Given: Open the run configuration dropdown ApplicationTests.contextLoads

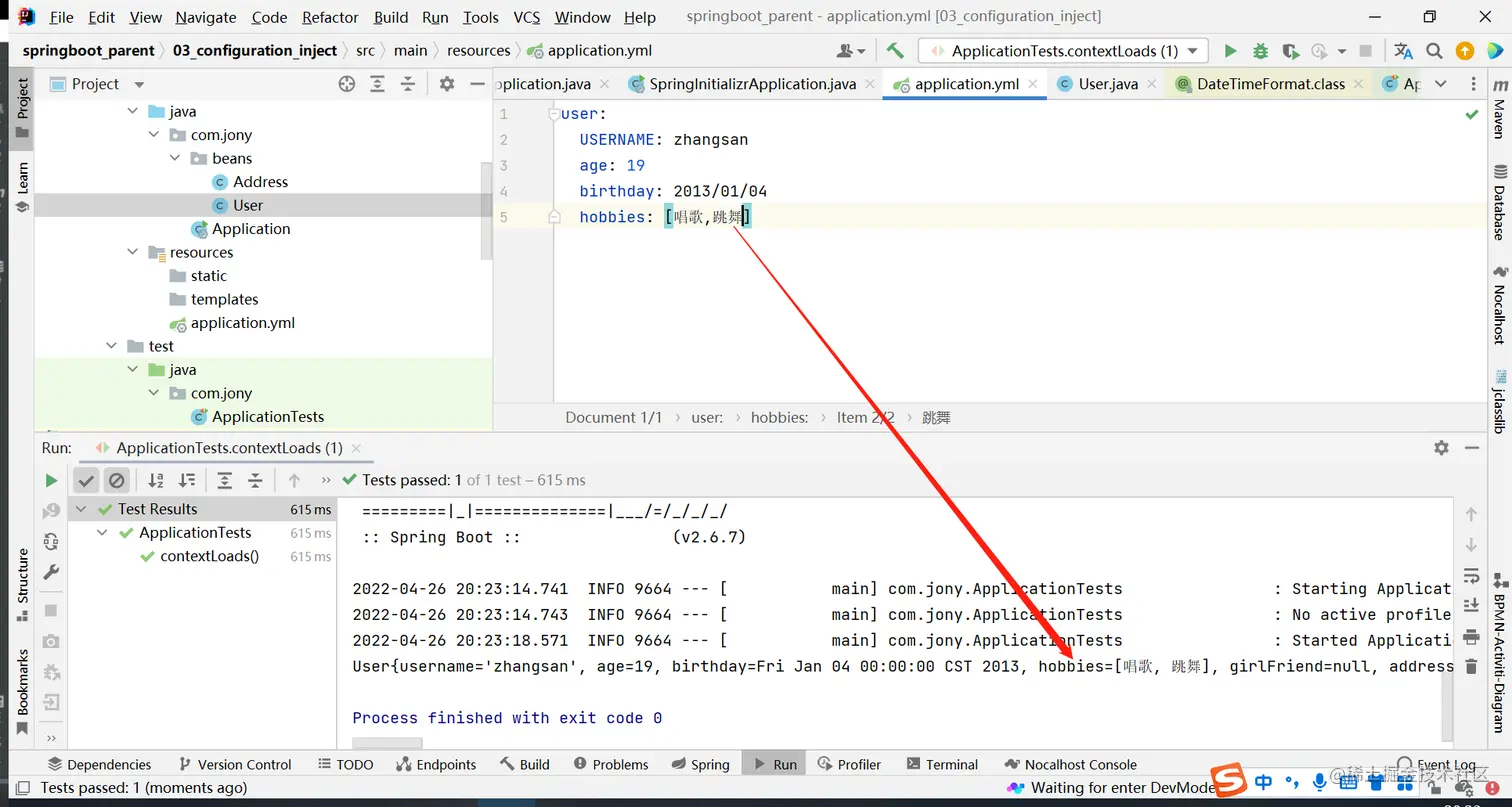Looking at the screenshot, I should (1064, 51).
